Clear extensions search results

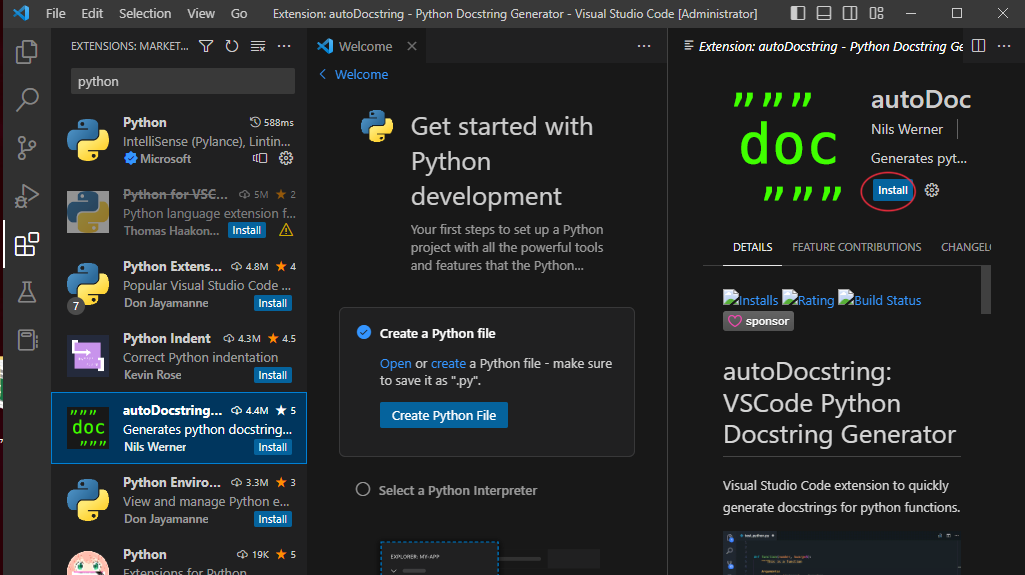click(258, 46)
